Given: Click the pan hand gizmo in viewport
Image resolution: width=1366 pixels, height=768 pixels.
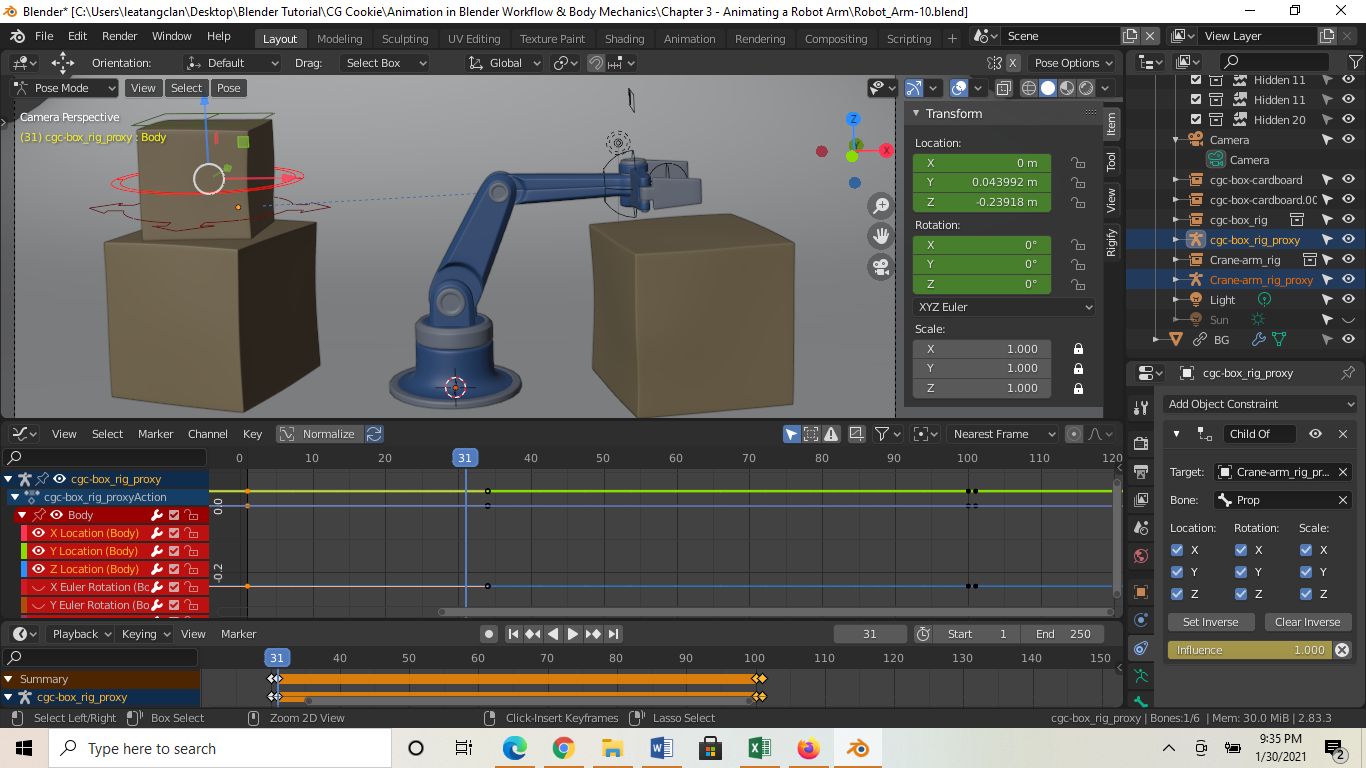Looking at the screenshot, I should (x=881, y=236).
